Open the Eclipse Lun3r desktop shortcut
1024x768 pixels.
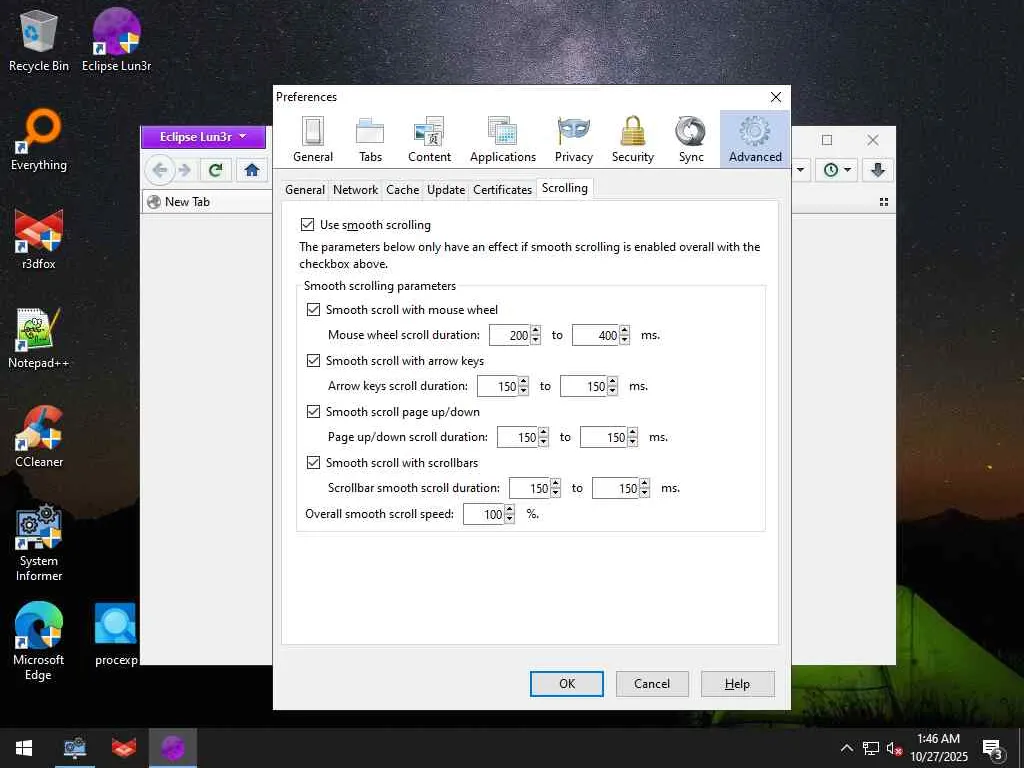click(x=116, y=40)
